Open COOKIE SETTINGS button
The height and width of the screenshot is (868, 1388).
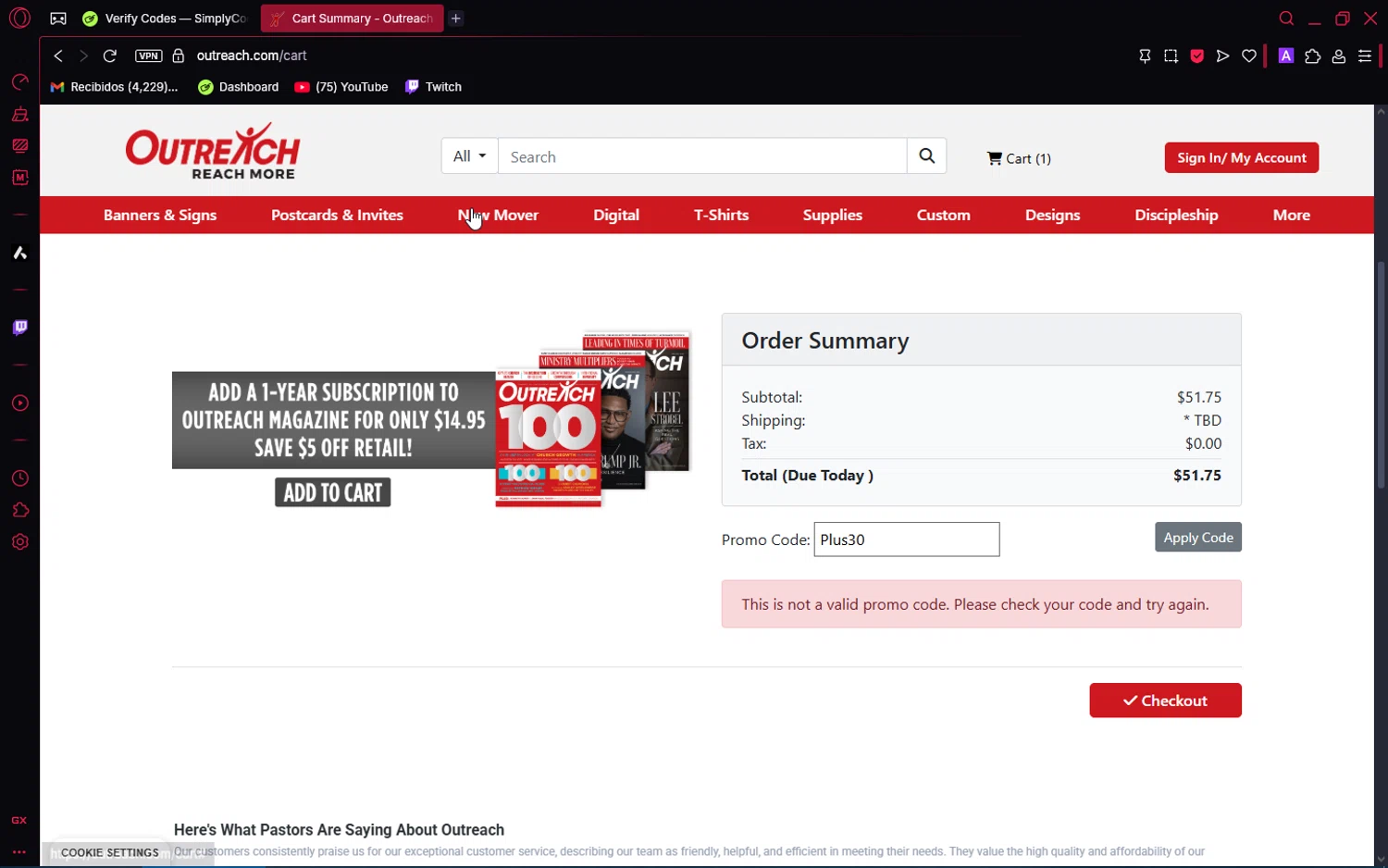(109, 852)
